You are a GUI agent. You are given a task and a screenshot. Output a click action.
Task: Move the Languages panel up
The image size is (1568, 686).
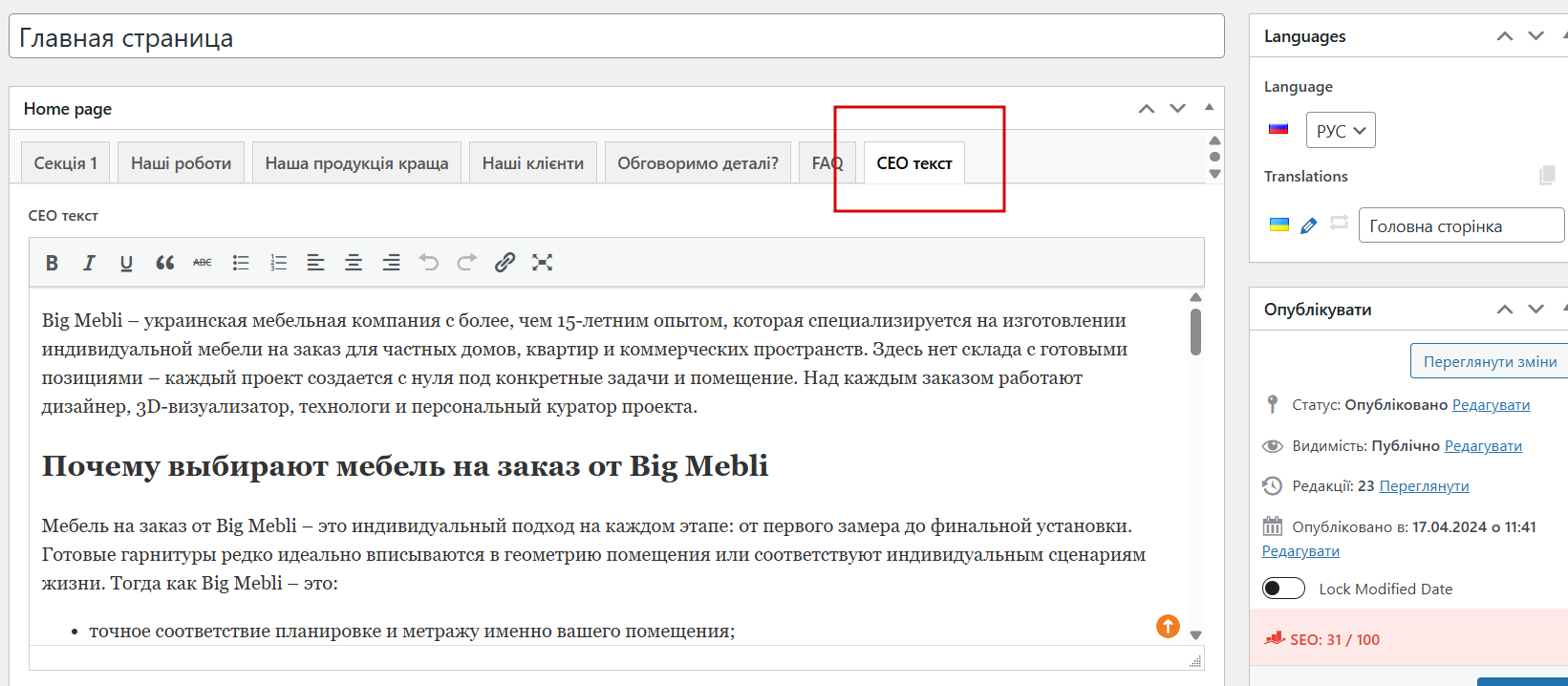[1505, 36]
